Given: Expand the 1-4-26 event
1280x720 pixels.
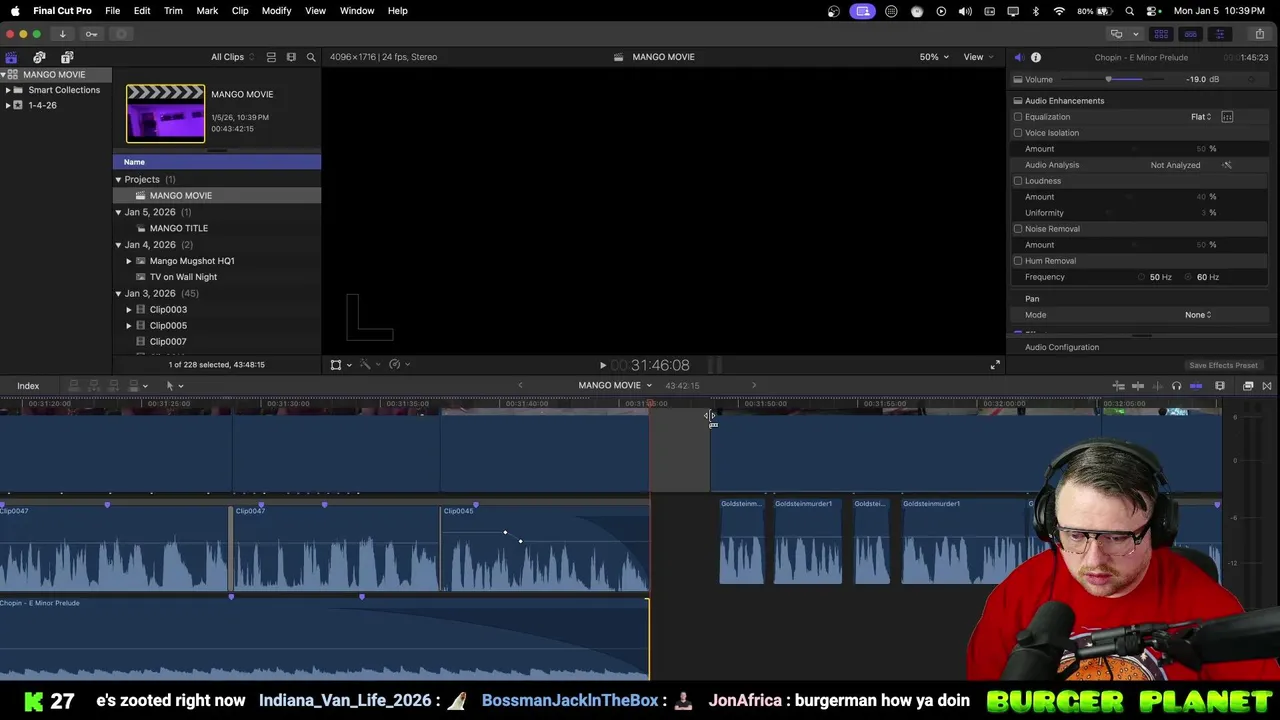Looking at the screenshot, I should [8, 105].
